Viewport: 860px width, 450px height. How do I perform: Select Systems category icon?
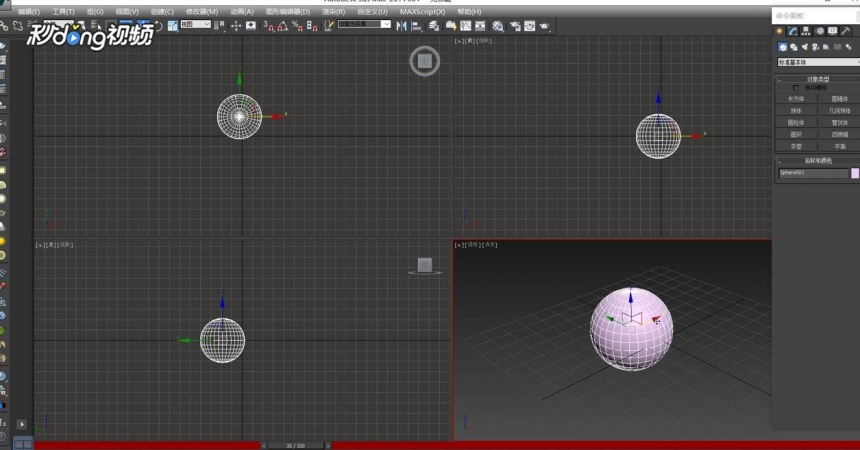[848, 47]
